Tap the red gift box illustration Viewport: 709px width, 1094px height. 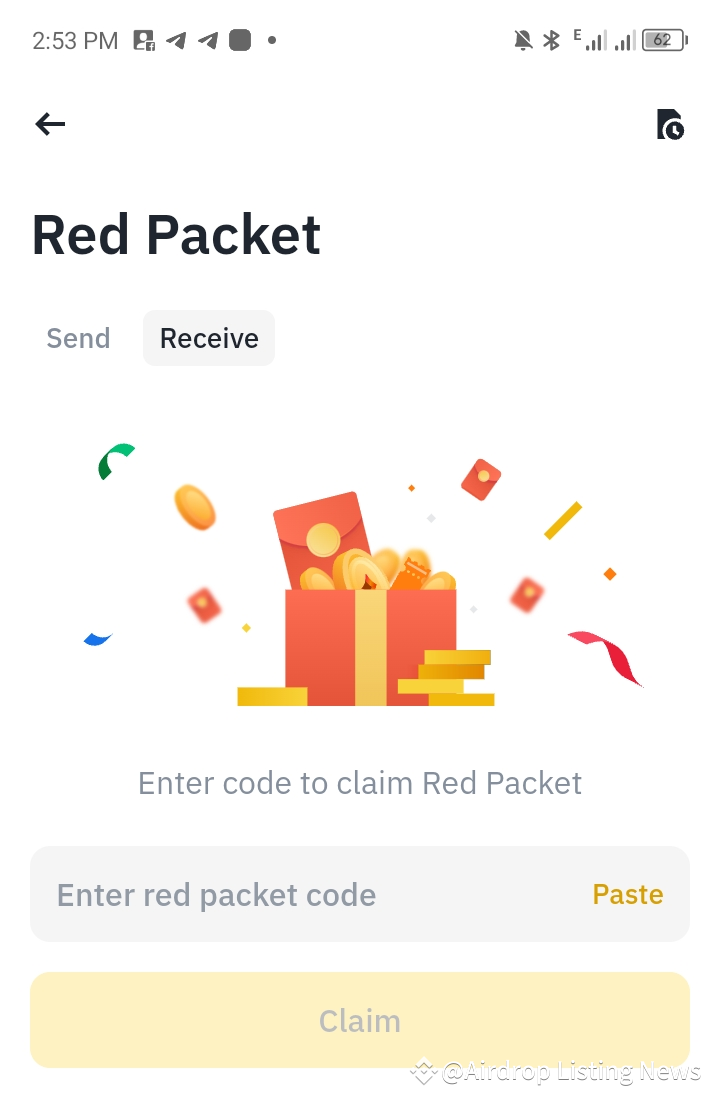(366, 600)
